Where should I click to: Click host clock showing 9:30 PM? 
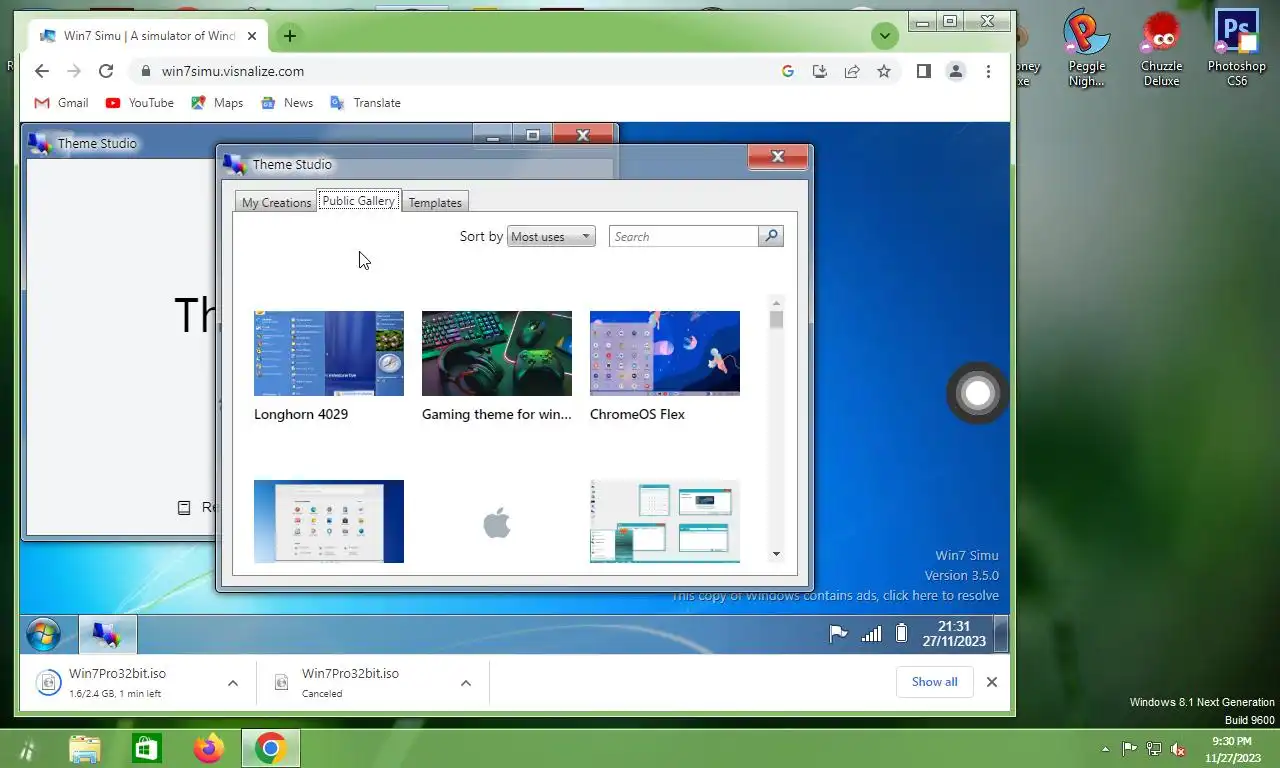[x=1231, y=749]
